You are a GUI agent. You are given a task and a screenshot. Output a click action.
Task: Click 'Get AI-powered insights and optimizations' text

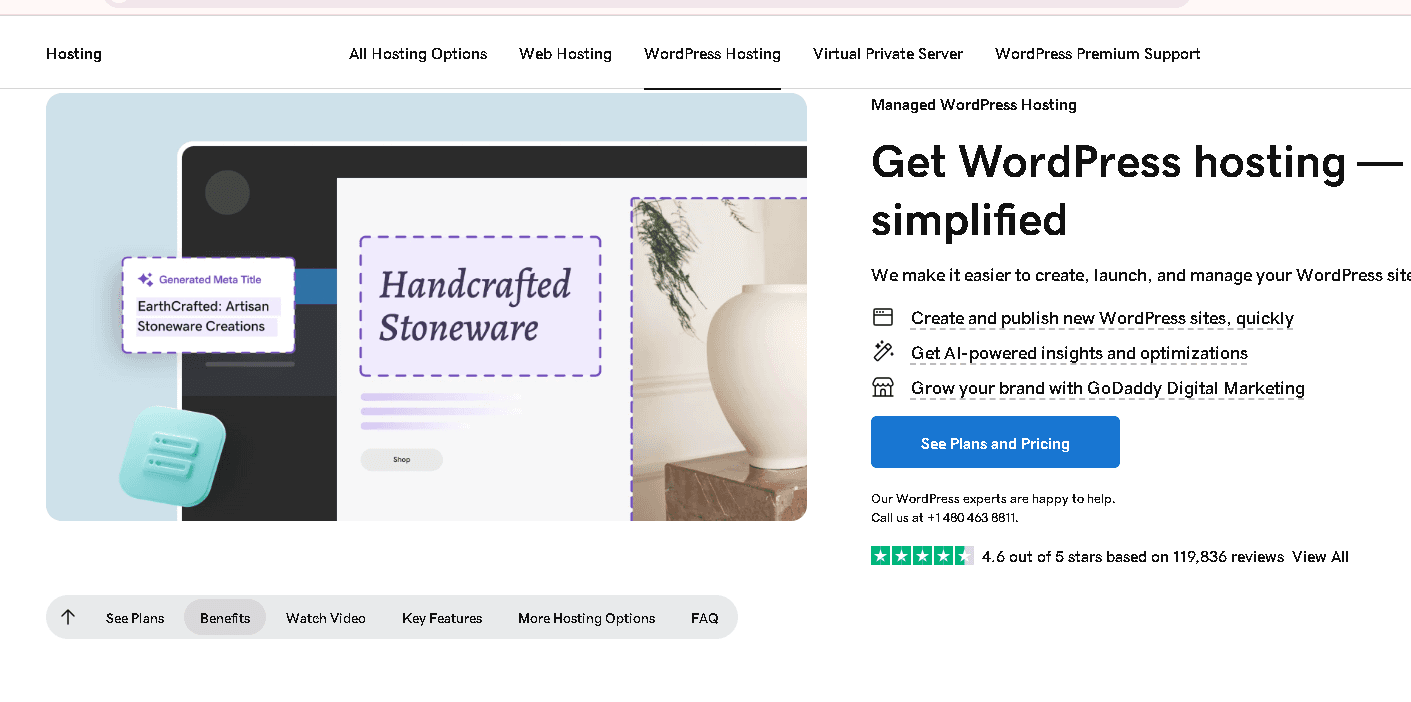(1079, 353)
